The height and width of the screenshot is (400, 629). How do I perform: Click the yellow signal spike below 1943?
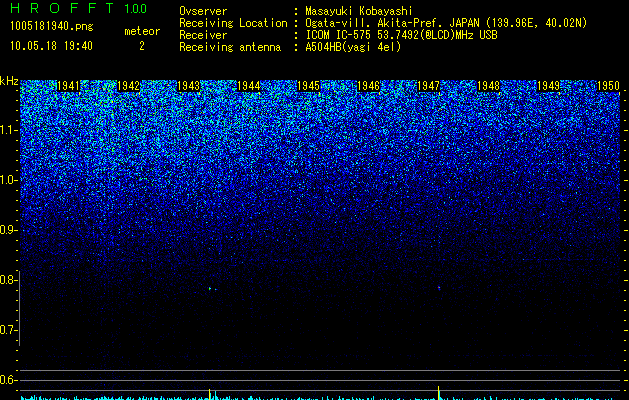[209, 394]
